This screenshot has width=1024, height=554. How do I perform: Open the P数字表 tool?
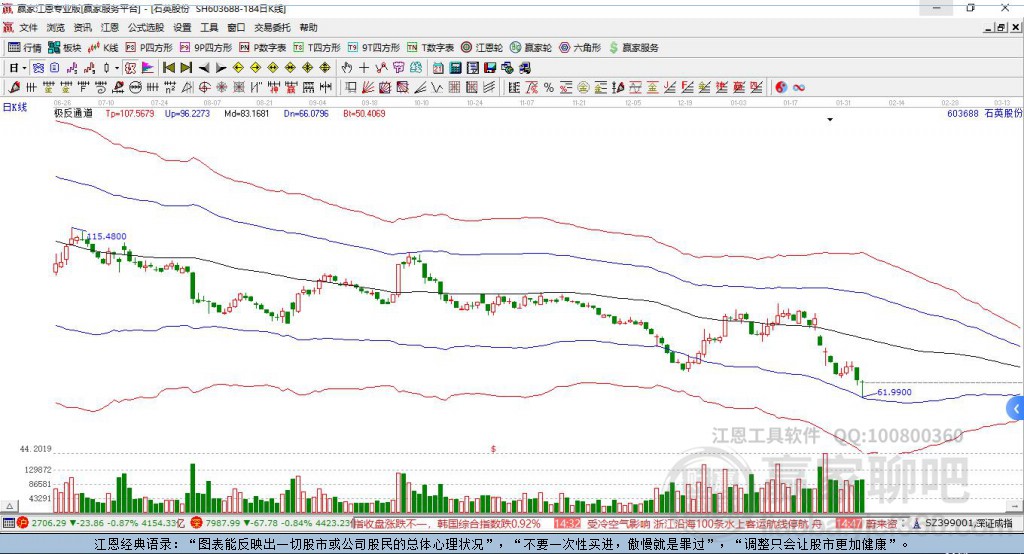(263, 48)
